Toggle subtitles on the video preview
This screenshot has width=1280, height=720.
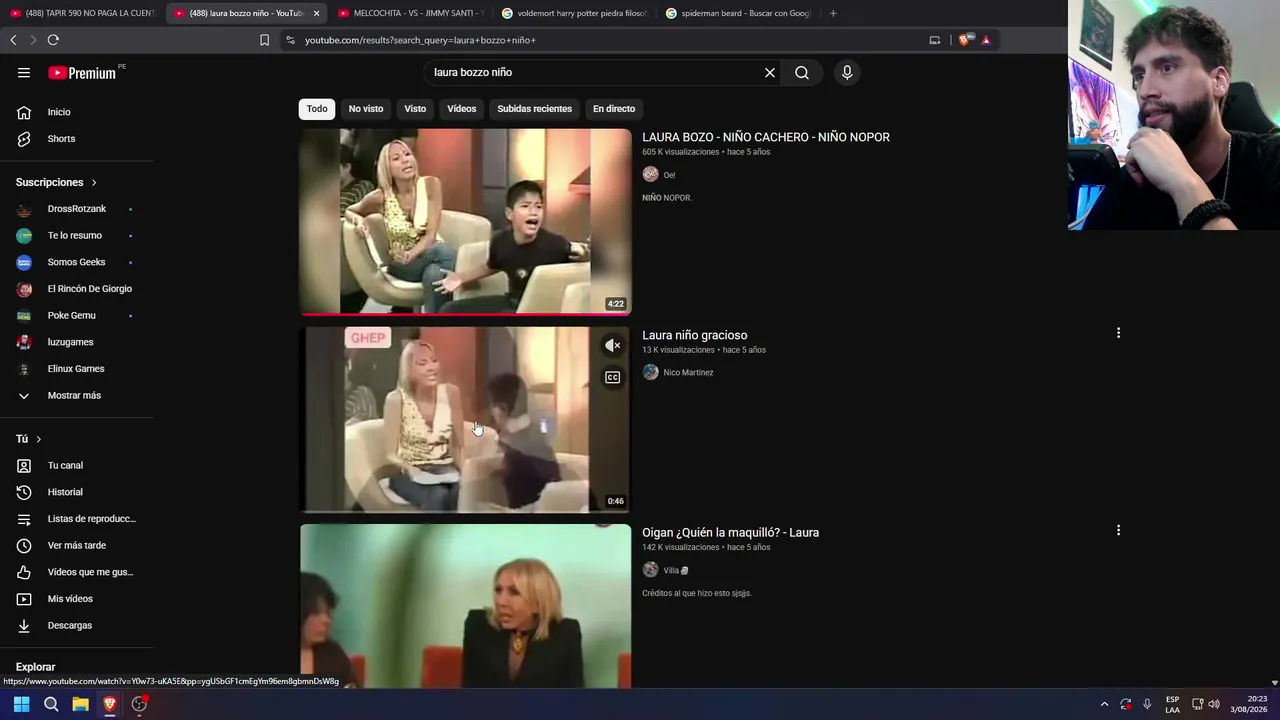pyautogui.click(x=613, y=377)
